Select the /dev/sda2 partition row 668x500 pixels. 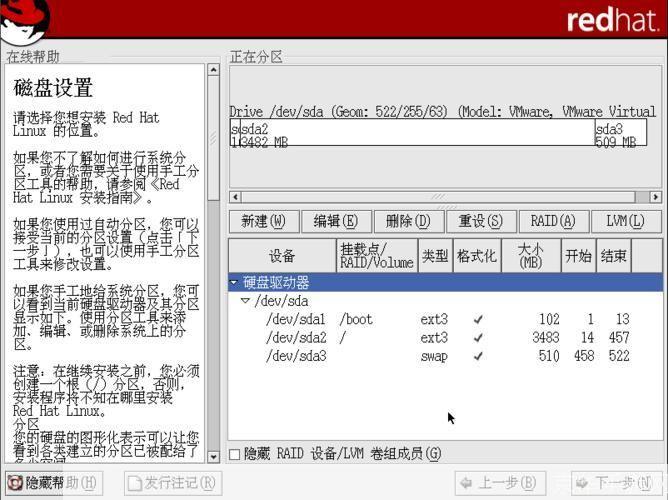coord(445,338)
